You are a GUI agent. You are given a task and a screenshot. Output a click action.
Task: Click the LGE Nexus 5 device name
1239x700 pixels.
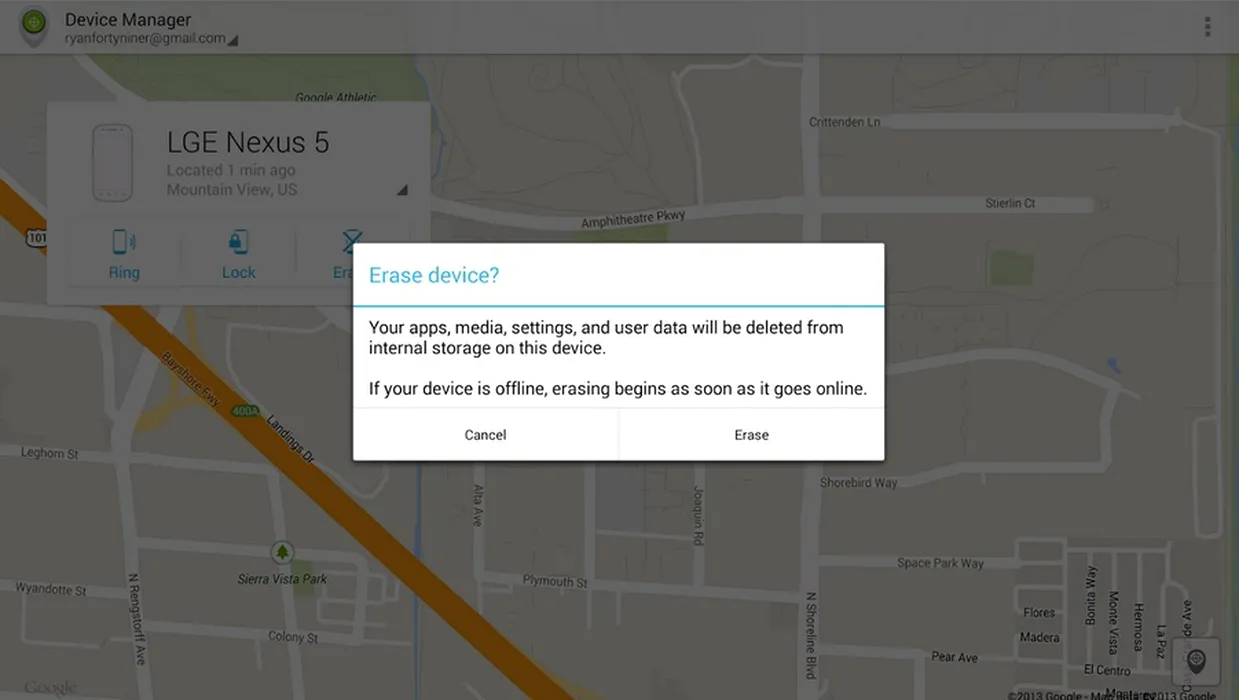click(247, 142)
